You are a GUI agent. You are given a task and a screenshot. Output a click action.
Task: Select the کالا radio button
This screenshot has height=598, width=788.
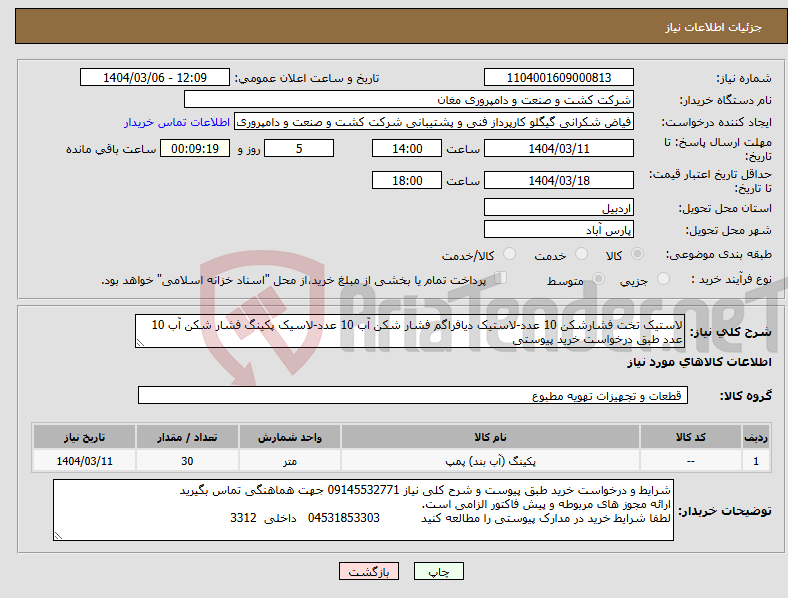click(x=637, y=254)
